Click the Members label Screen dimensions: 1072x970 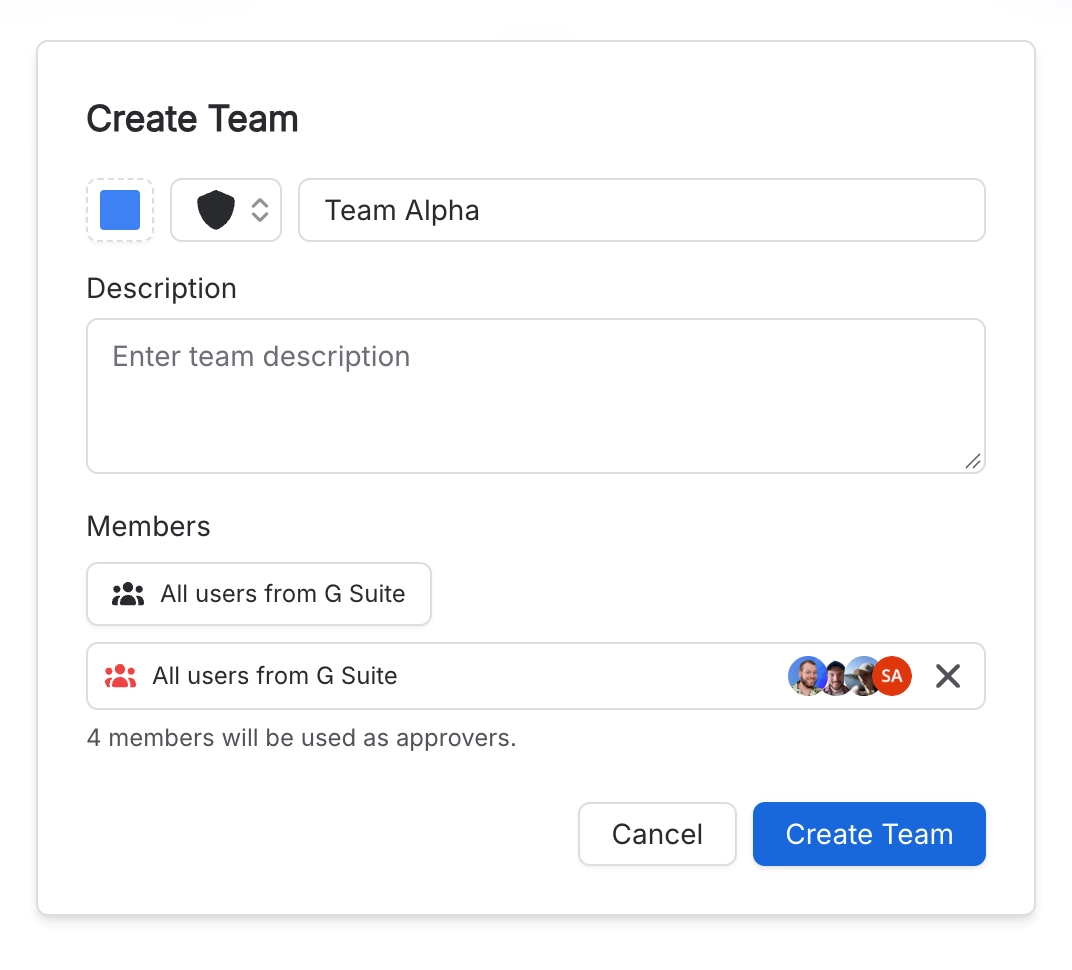pos(148,526)
